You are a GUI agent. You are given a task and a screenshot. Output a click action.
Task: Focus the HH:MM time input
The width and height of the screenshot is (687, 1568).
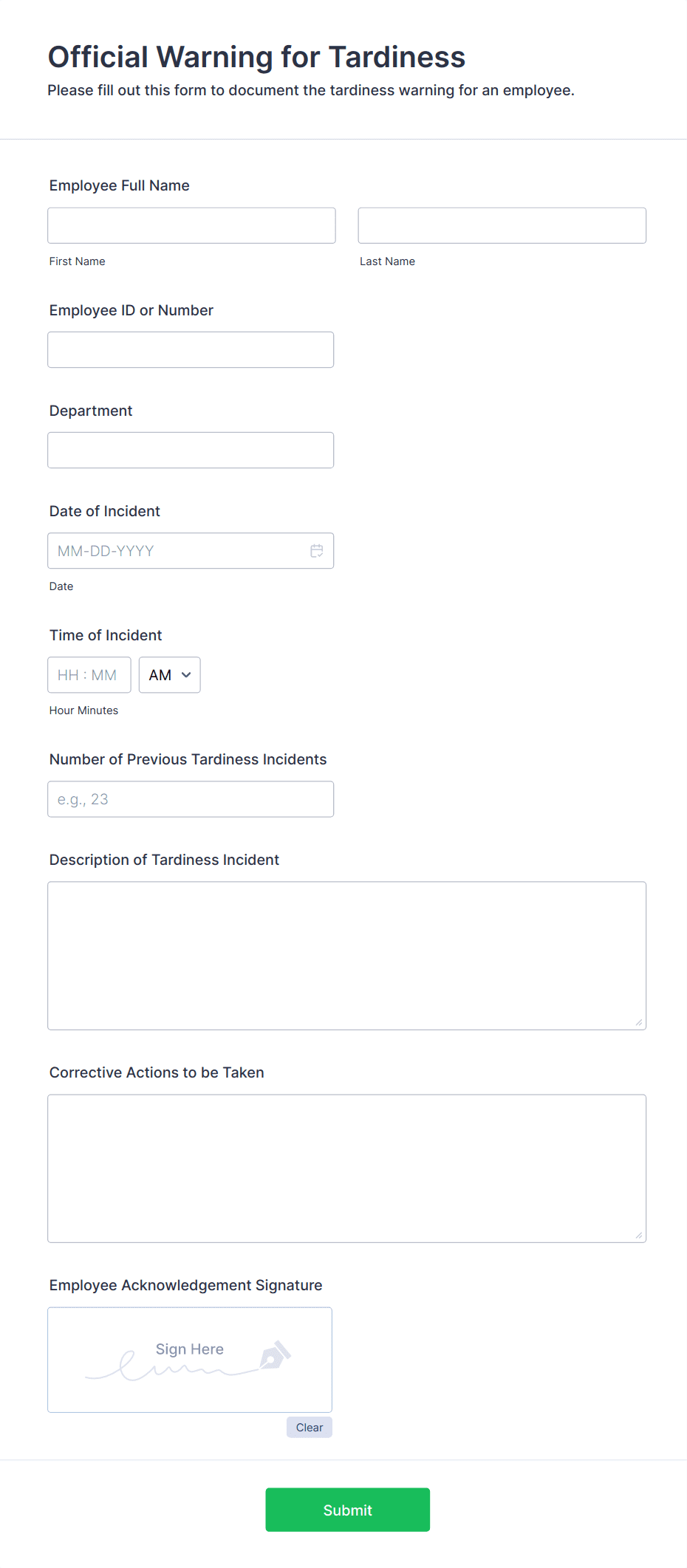[x=89, y=674]
